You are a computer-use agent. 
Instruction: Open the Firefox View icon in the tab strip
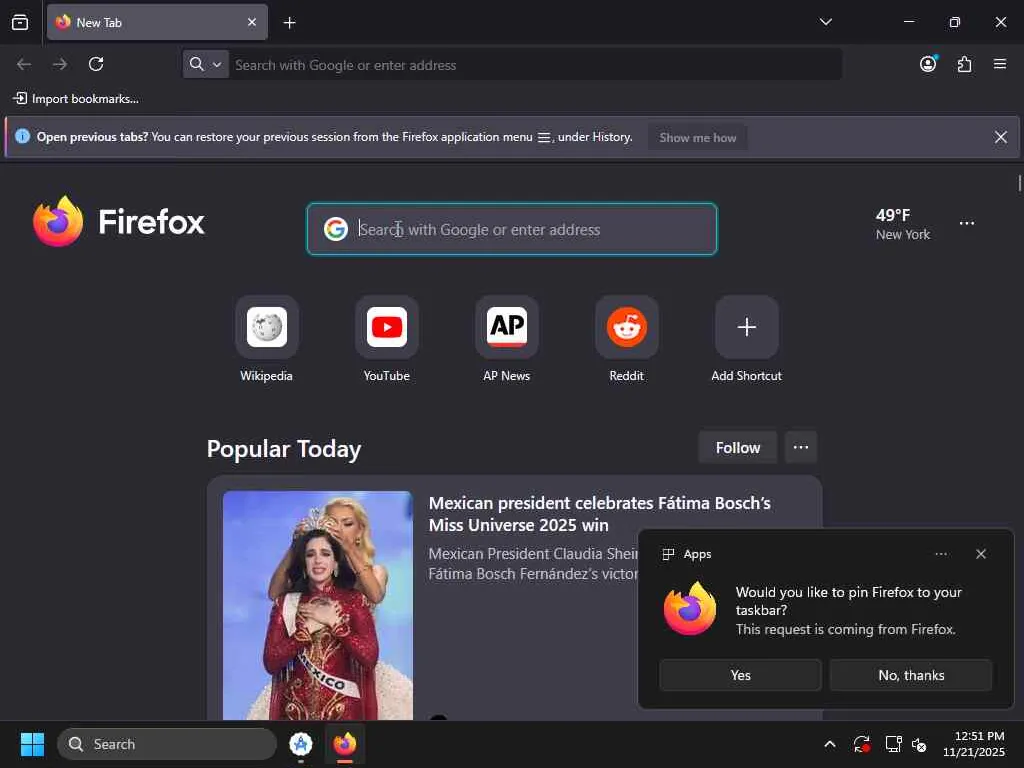(x=20, y=22)
